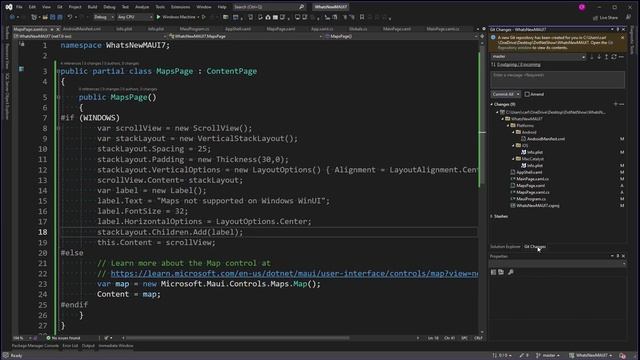
Task: Click the master branch in status bar
Action: [548, 356]
